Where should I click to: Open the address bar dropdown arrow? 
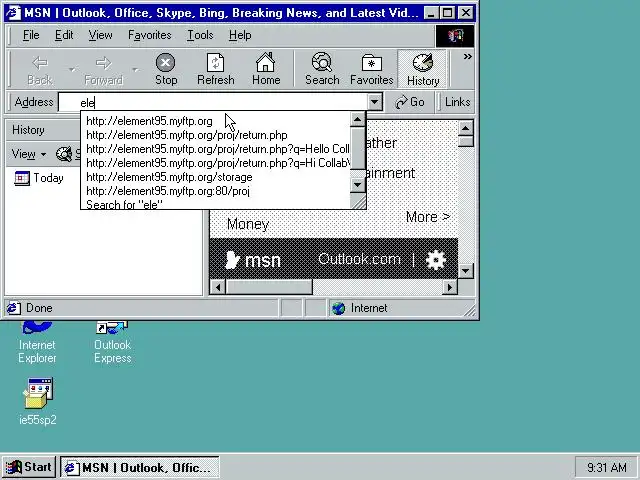pos(375,102)
